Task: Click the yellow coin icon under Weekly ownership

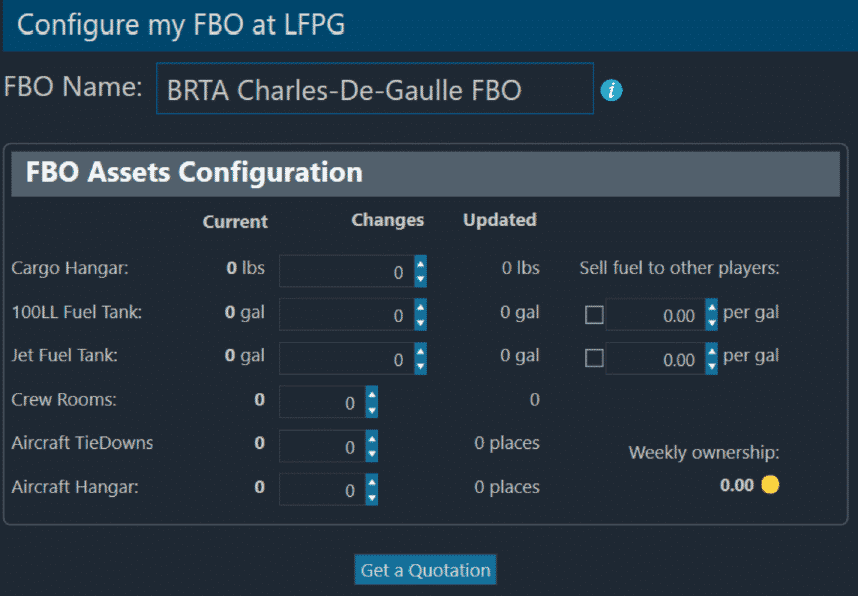Action: pyautogui.click(x=770, y=484)
